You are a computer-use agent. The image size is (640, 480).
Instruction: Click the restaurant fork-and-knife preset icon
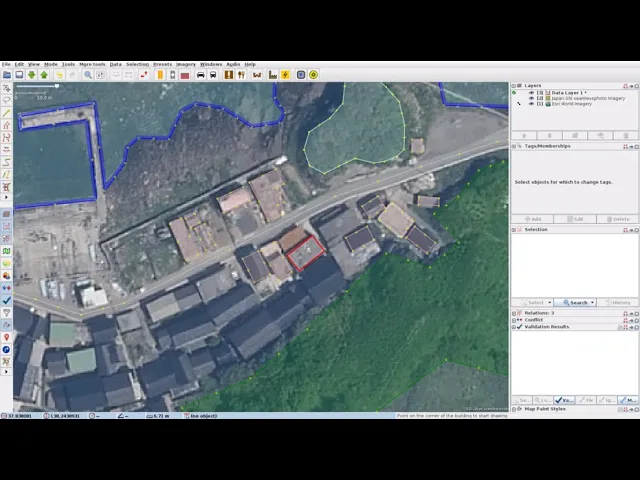pos(241,75)
